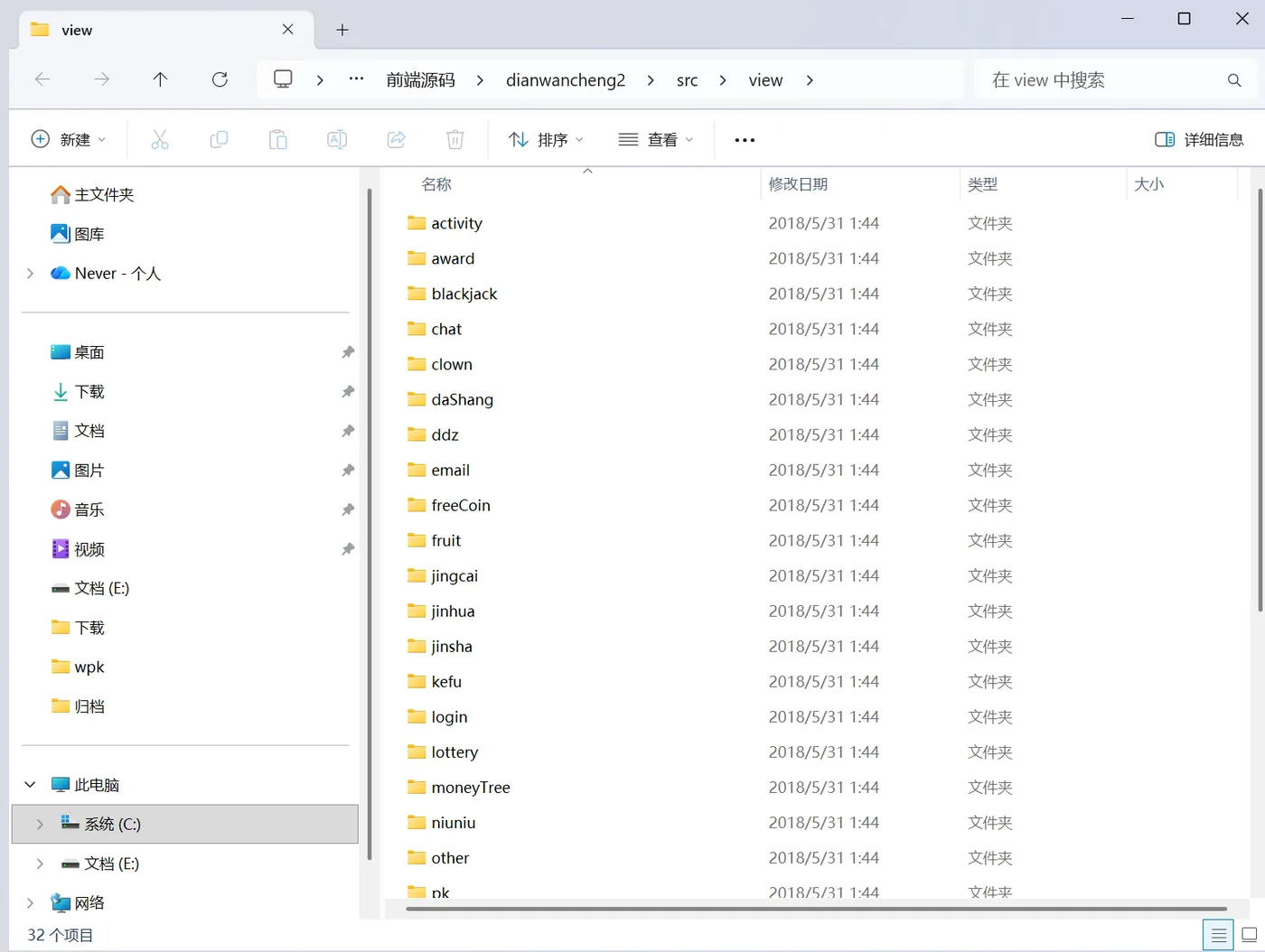Show hidden breadcrumb path with ellipsis
1265x952 pixels.
(357, 79)
